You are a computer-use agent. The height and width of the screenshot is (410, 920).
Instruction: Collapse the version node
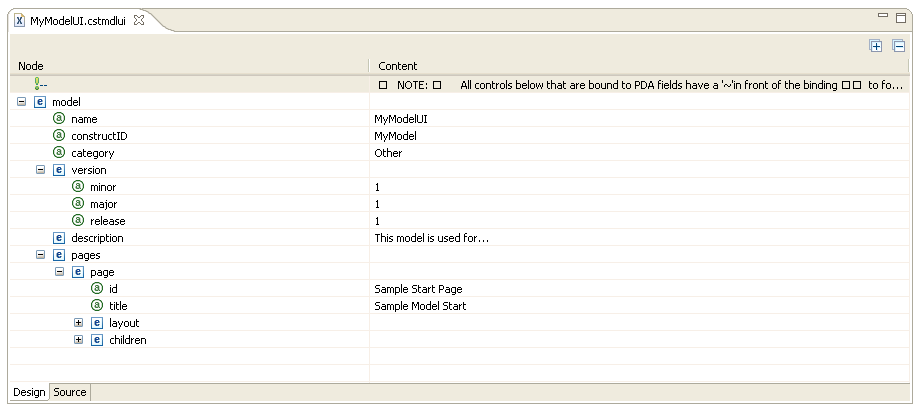click(41, 170)
